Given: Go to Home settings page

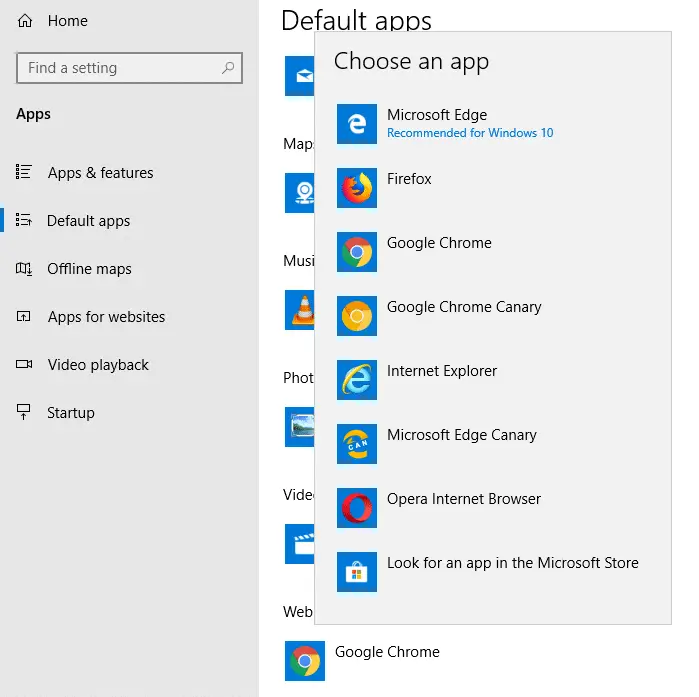Looking at the screenshot, I should (68, 21).
